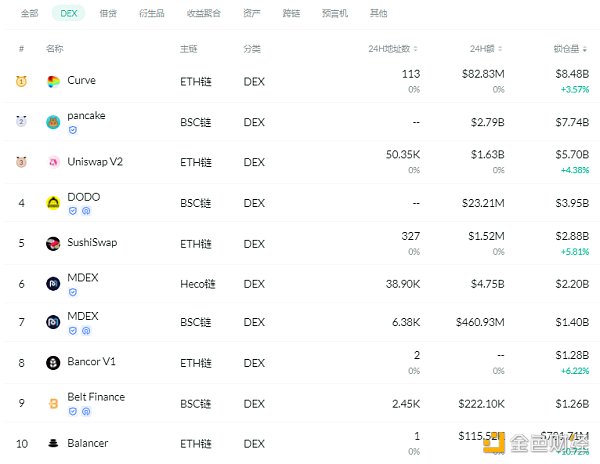Click the first-place medal icon beside Curve
The width and height of the screenshot is (600, 464).
click(21, 81)
